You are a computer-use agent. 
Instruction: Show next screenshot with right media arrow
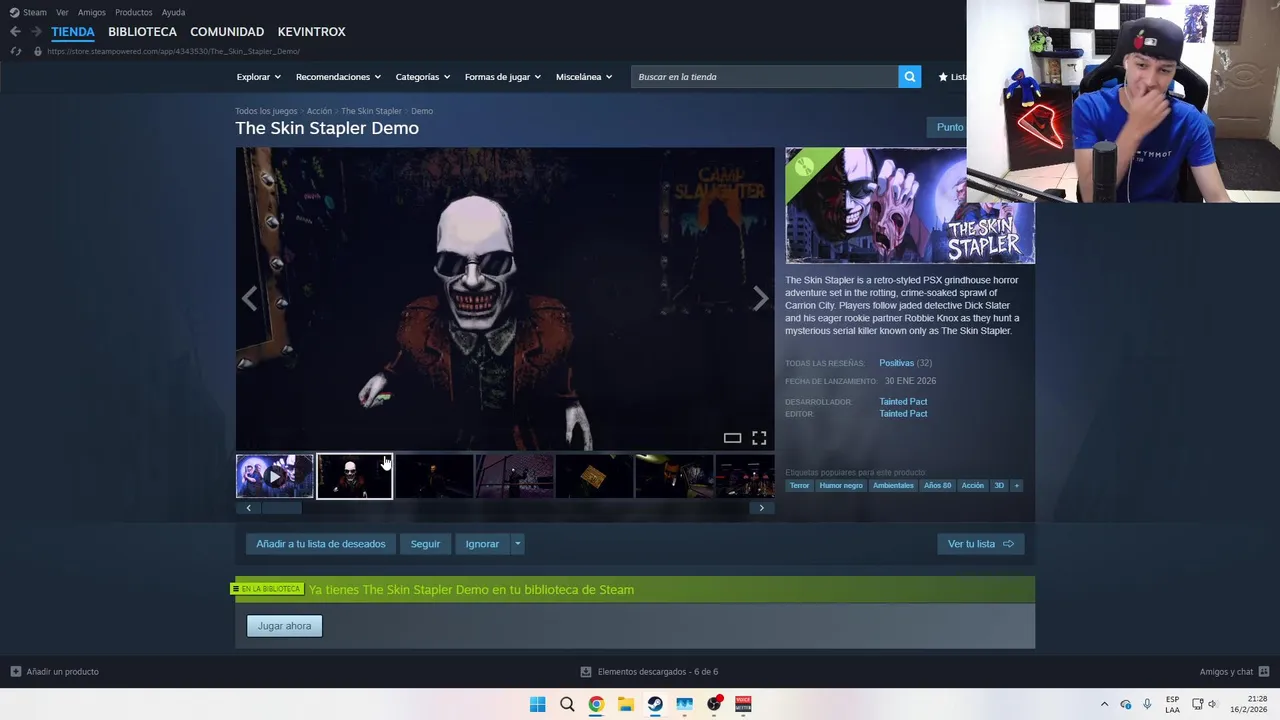tap(760, 298)
